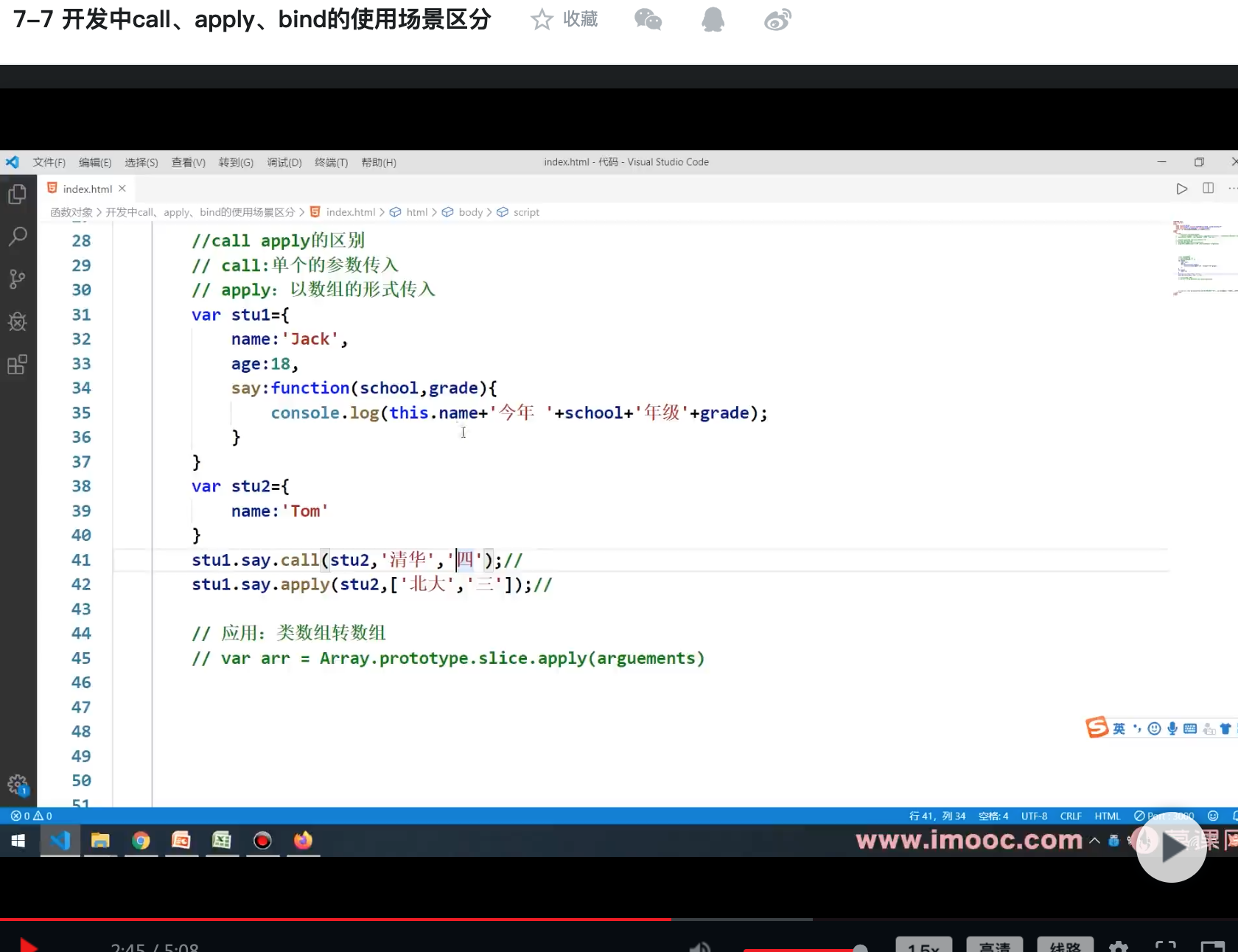
Task: Open the 文件(F) menu
Action: (49, 162)
